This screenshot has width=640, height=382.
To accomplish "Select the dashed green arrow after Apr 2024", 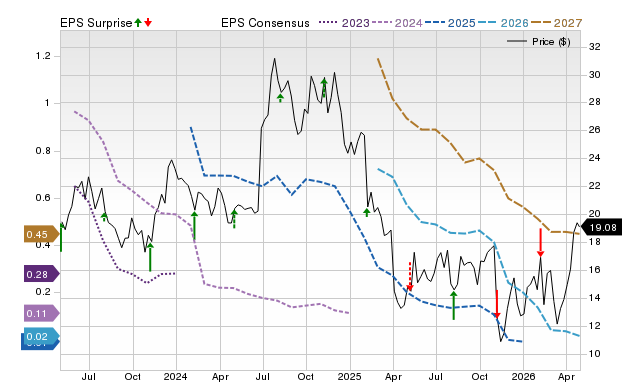I will coord(234,219).
